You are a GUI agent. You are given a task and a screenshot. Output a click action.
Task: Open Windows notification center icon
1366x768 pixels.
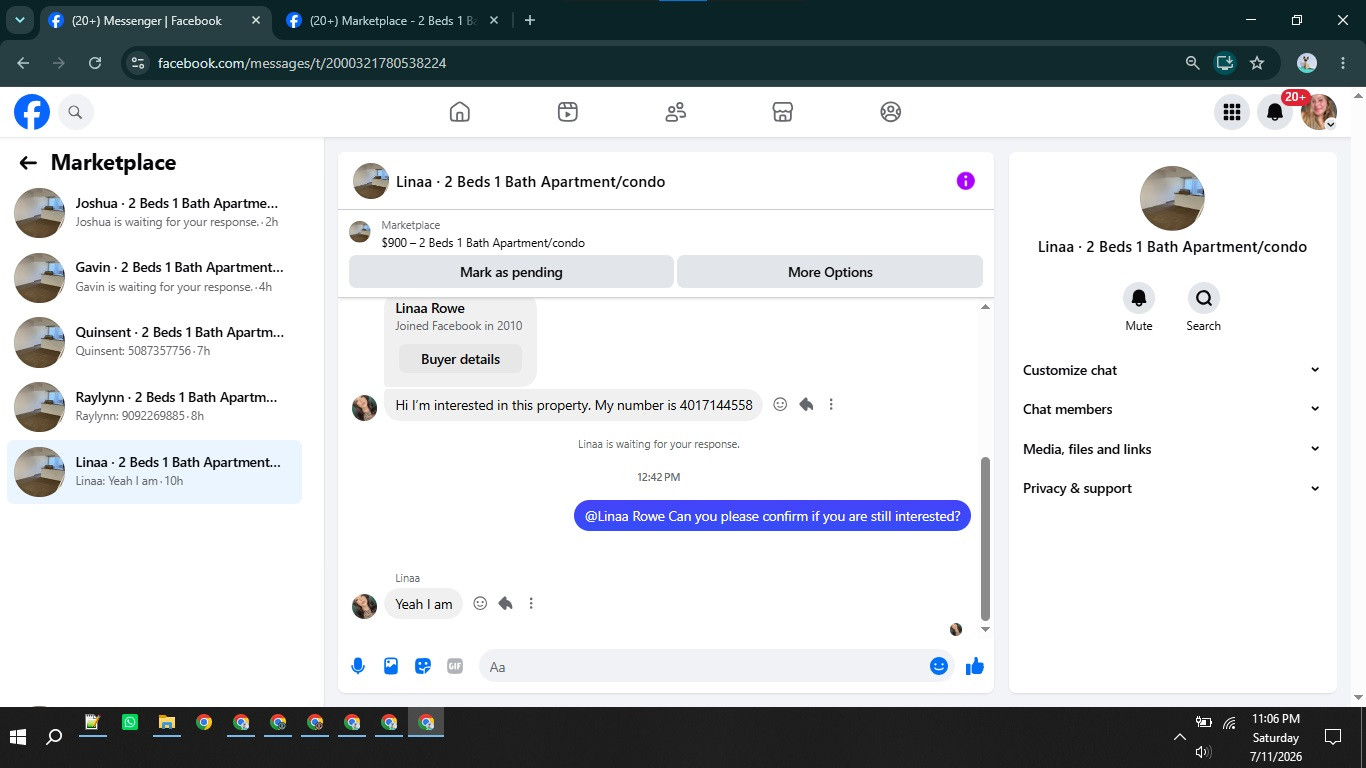click(1332, 737)
